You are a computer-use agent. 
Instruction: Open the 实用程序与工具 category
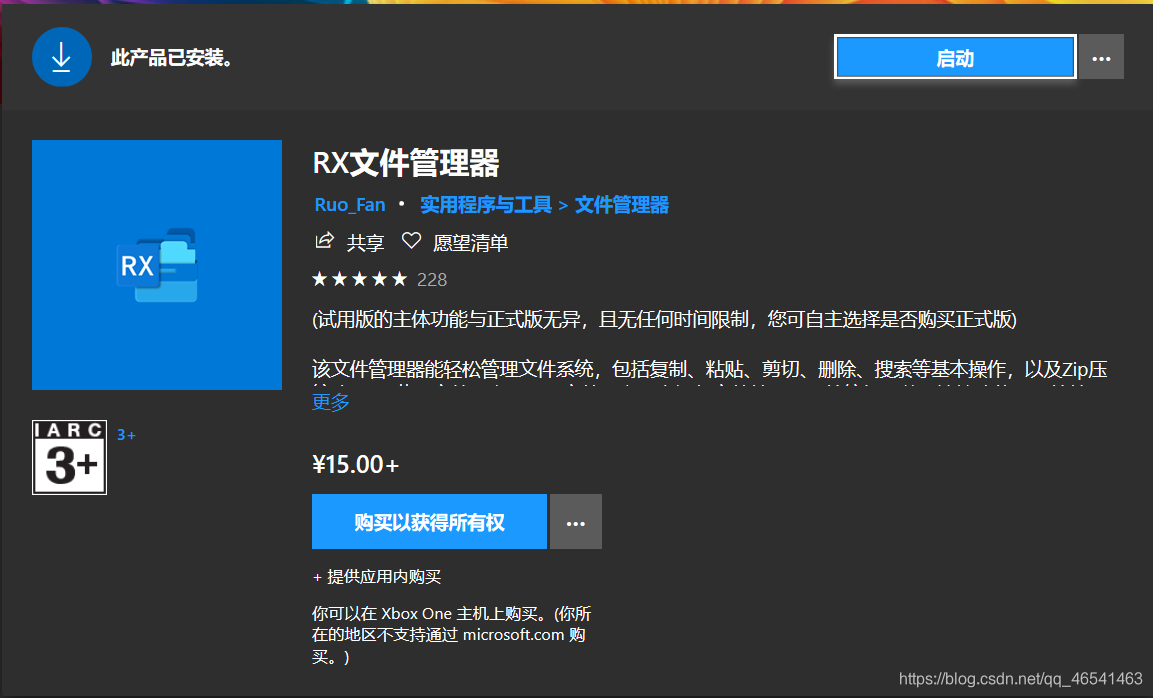(487, 204)
